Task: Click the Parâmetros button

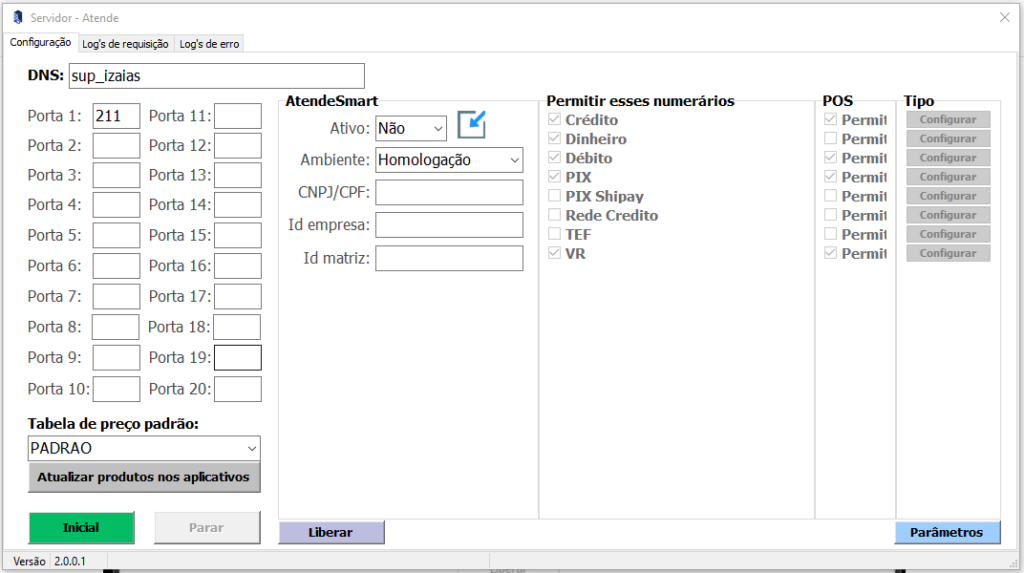Action: pos(947,533)
